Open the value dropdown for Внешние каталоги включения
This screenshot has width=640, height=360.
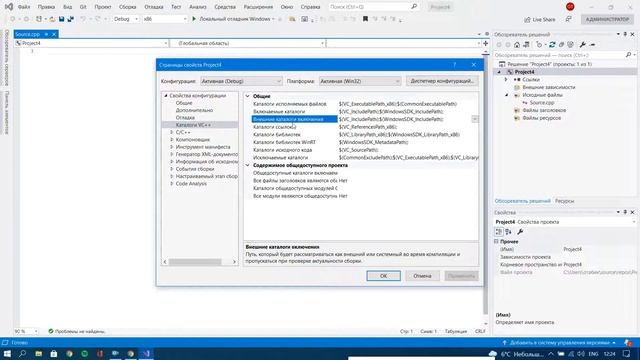click(475, 119)
